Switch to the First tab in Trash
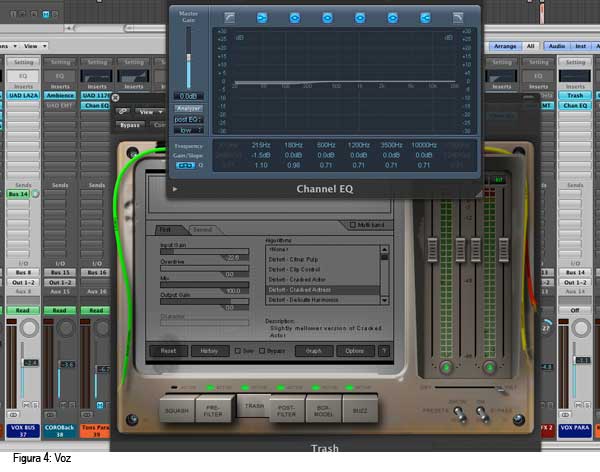The width and height of the screenshot is (600, 472). click(170, 229)
